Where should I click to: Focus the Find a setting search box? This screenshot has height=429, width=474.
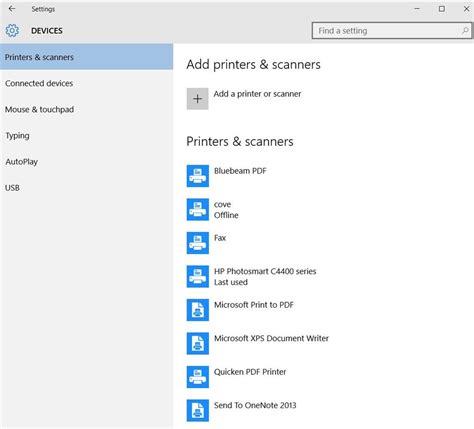point(391,31)
